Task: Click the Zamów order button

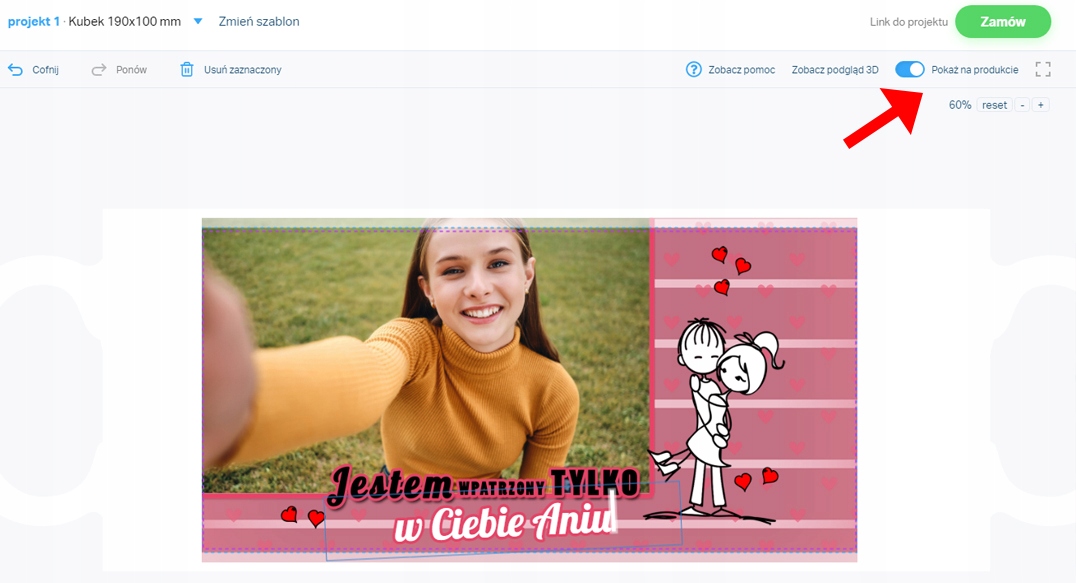Action: coord(1003,22)
